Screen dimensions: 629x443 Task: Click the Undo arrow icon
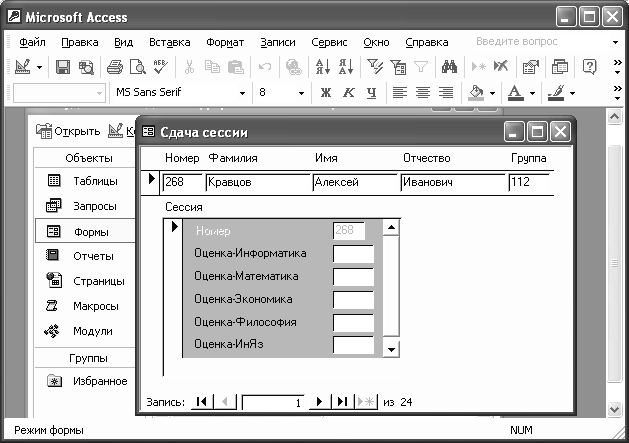click(265, 67)
